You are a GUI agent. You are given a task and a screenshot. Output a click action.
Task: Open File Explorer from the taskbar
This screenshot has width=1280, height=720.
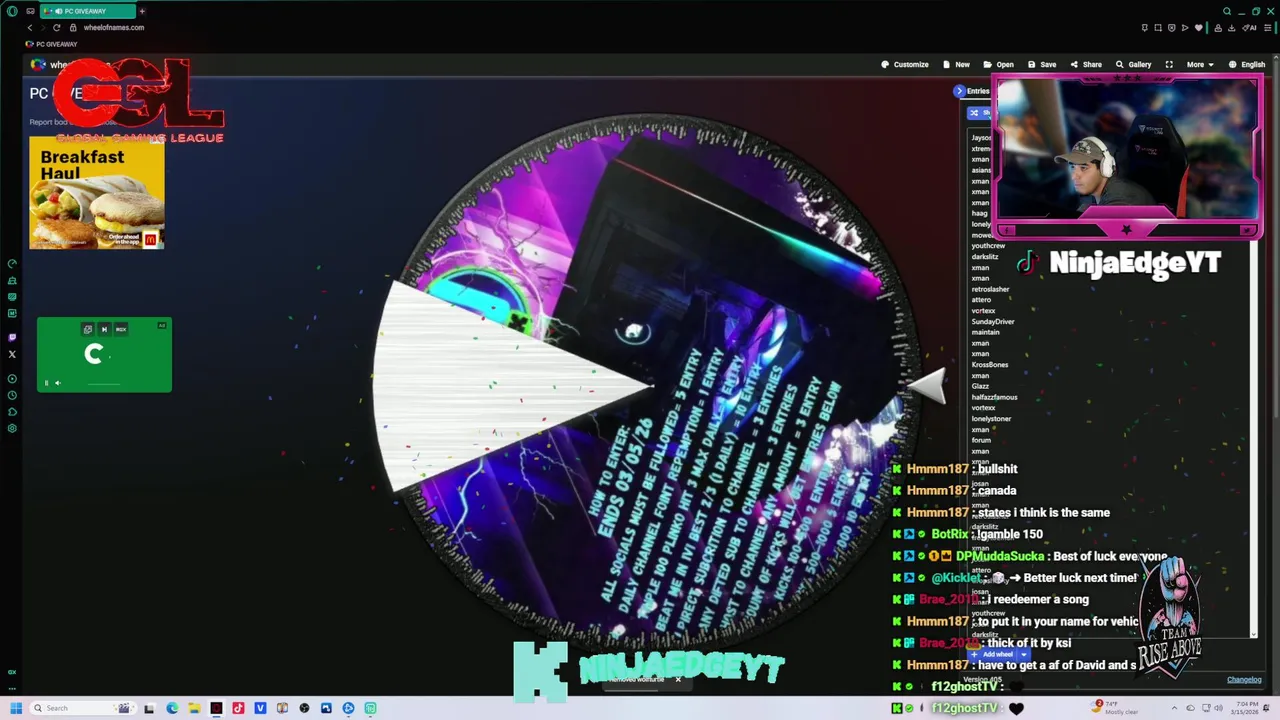(194, 708)
